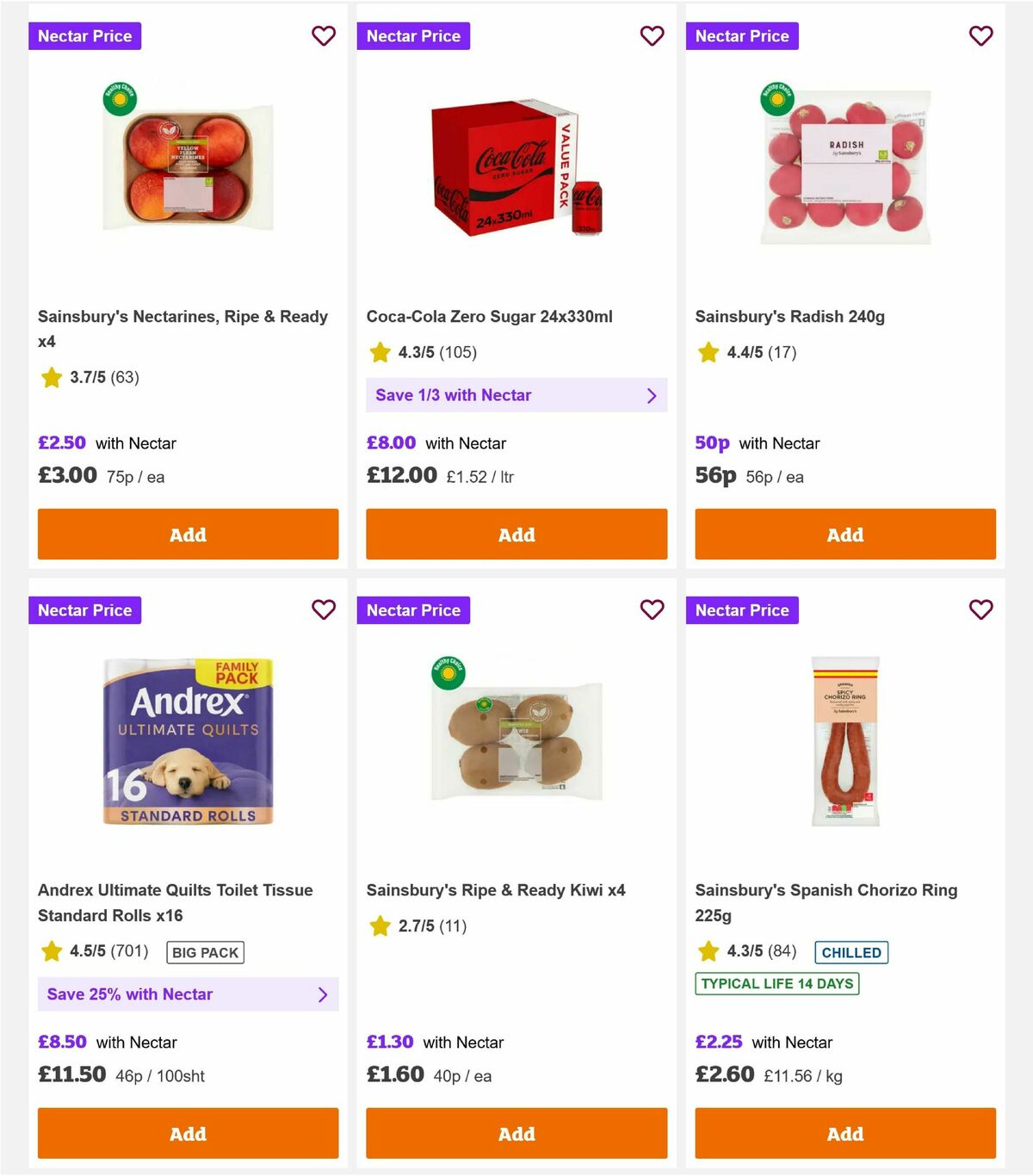Click the Andrex Family Pack product thumbnail
The width and height of the screenshot is (1033, 1176).
188,742
